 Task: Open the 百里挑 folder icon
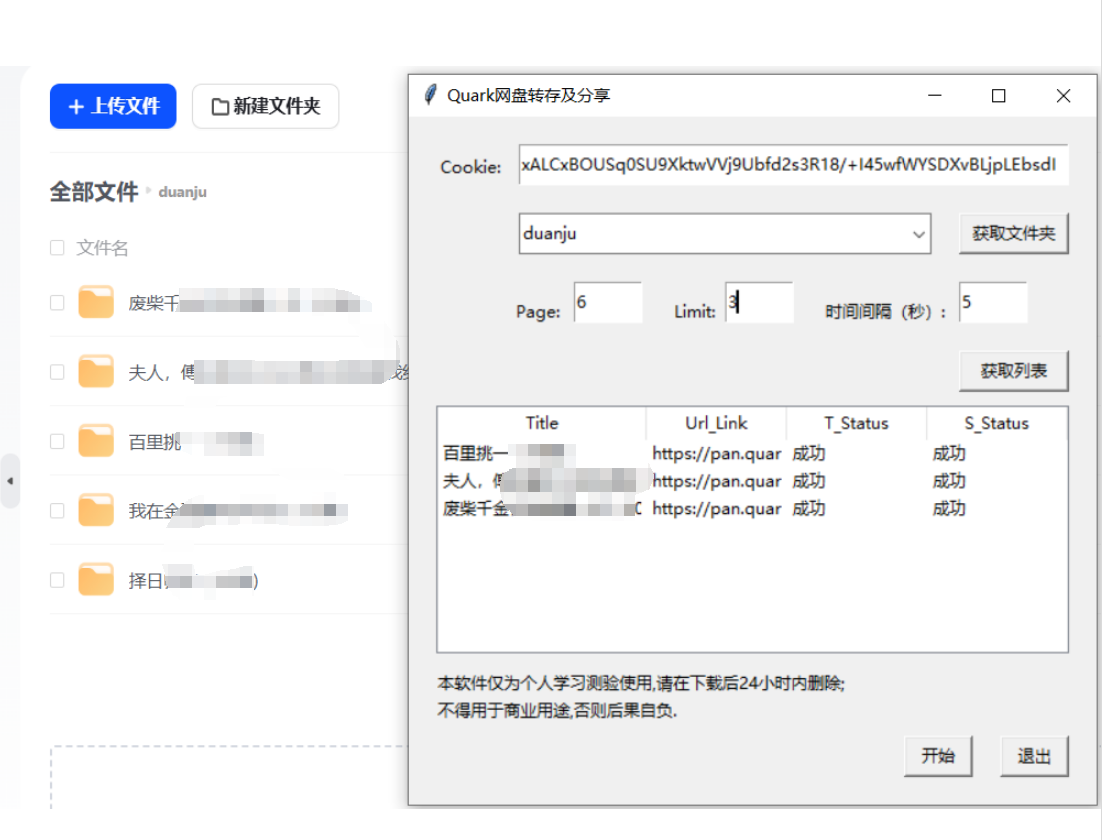tap(96, 441)
